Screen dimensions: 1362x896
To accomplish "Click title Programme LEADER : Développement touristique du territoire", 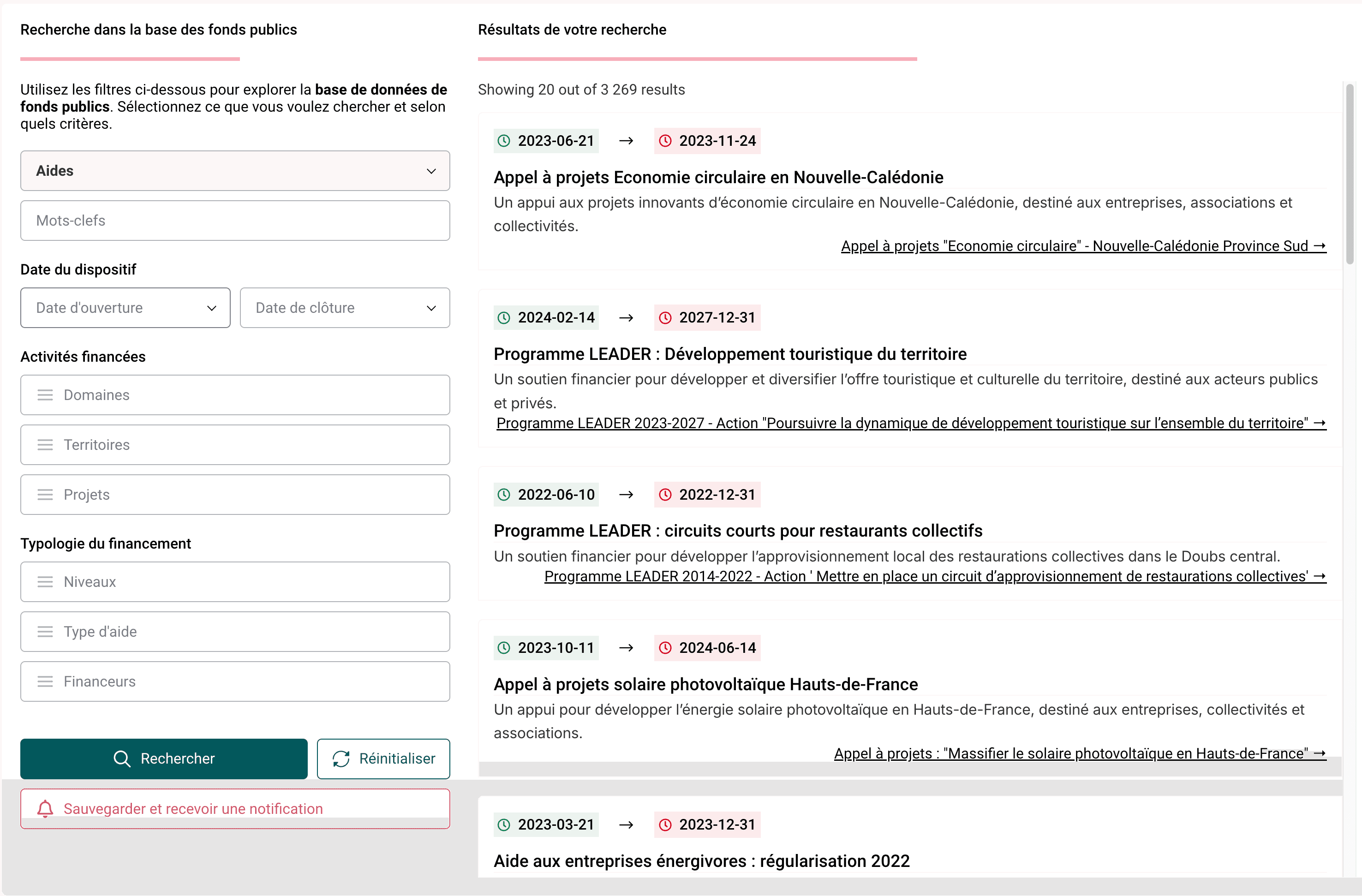I will (x=730, y=354).
